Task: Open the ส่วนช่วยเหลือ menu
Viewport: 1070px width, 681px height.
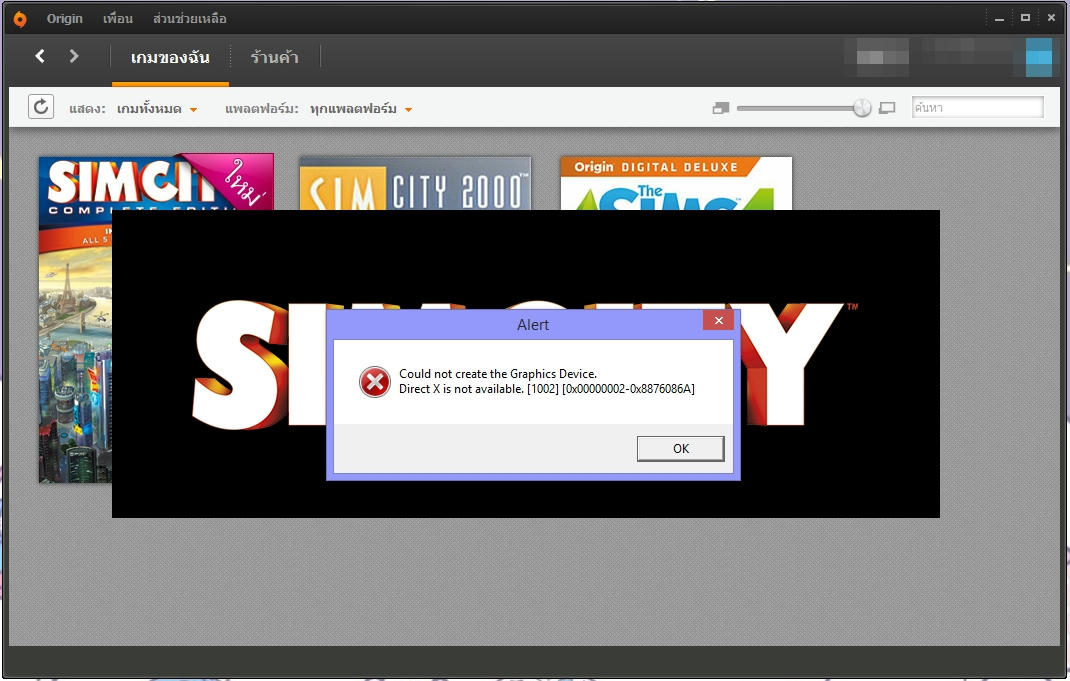Action: point(190,18)
